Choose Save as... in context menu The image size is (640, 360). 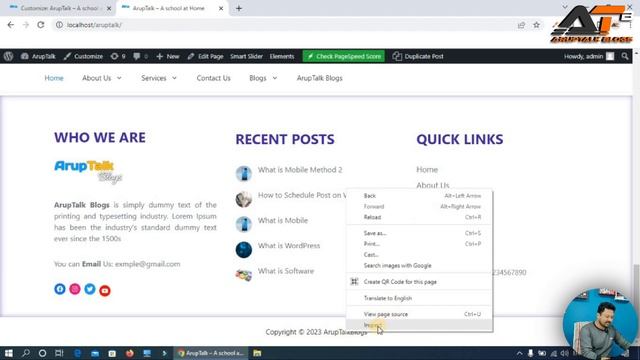point(420,233)
